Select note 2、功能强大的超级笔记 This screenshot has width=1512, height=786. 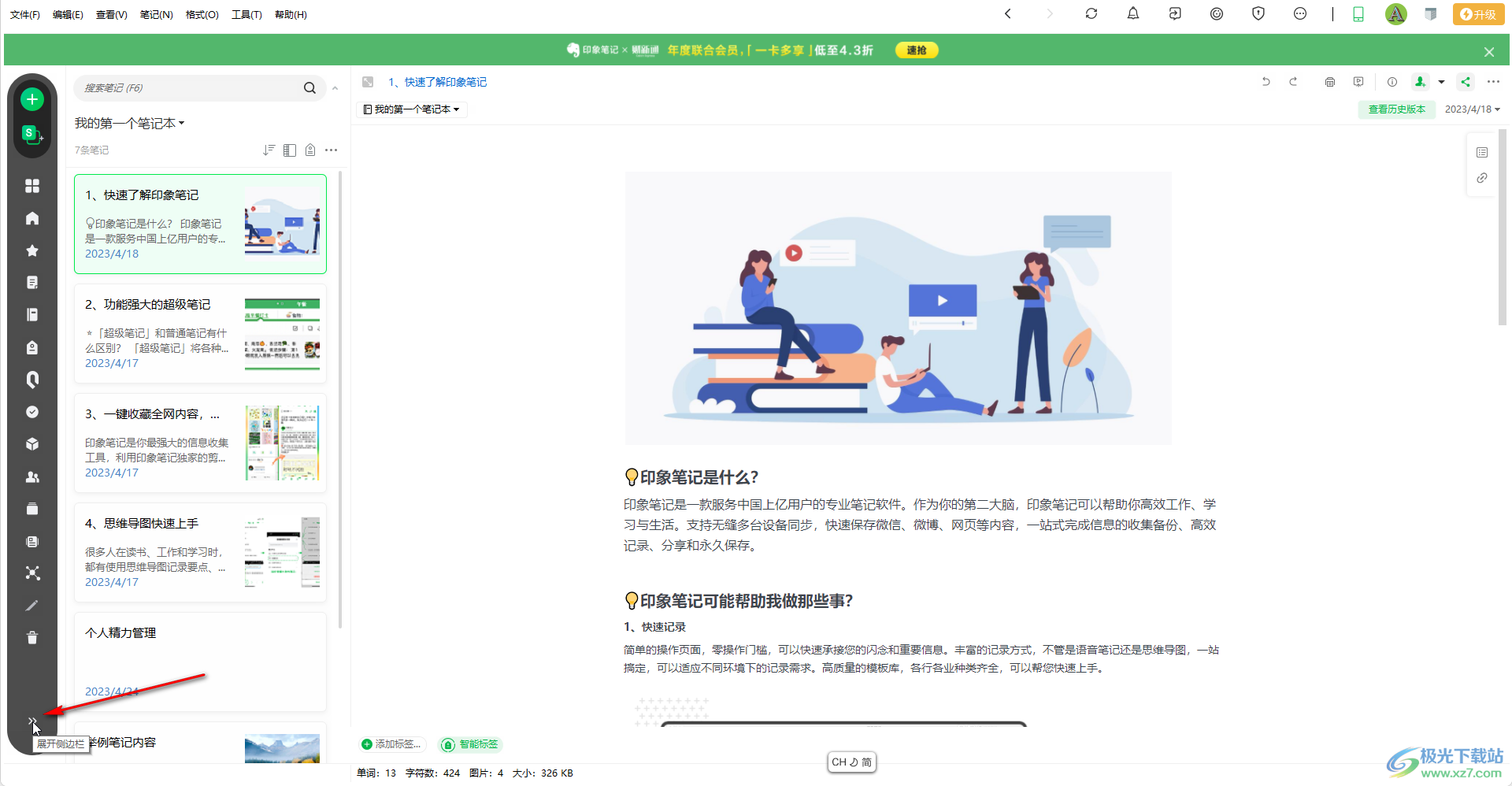click(x=200, y=334)
